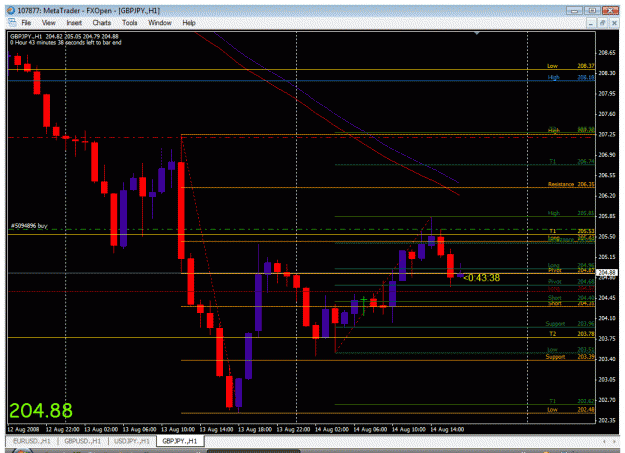This screenshot has width=625, height=453.
Task: Click the T1 205.53 level label
Action: (572, 231)
